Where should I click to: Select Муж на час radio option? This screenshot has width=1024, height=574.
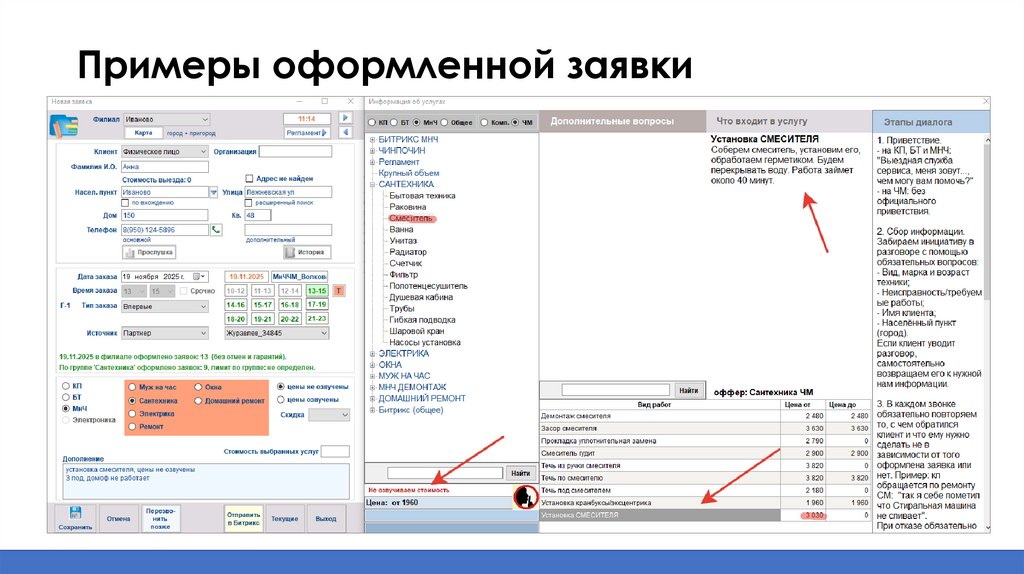point(132,387)
